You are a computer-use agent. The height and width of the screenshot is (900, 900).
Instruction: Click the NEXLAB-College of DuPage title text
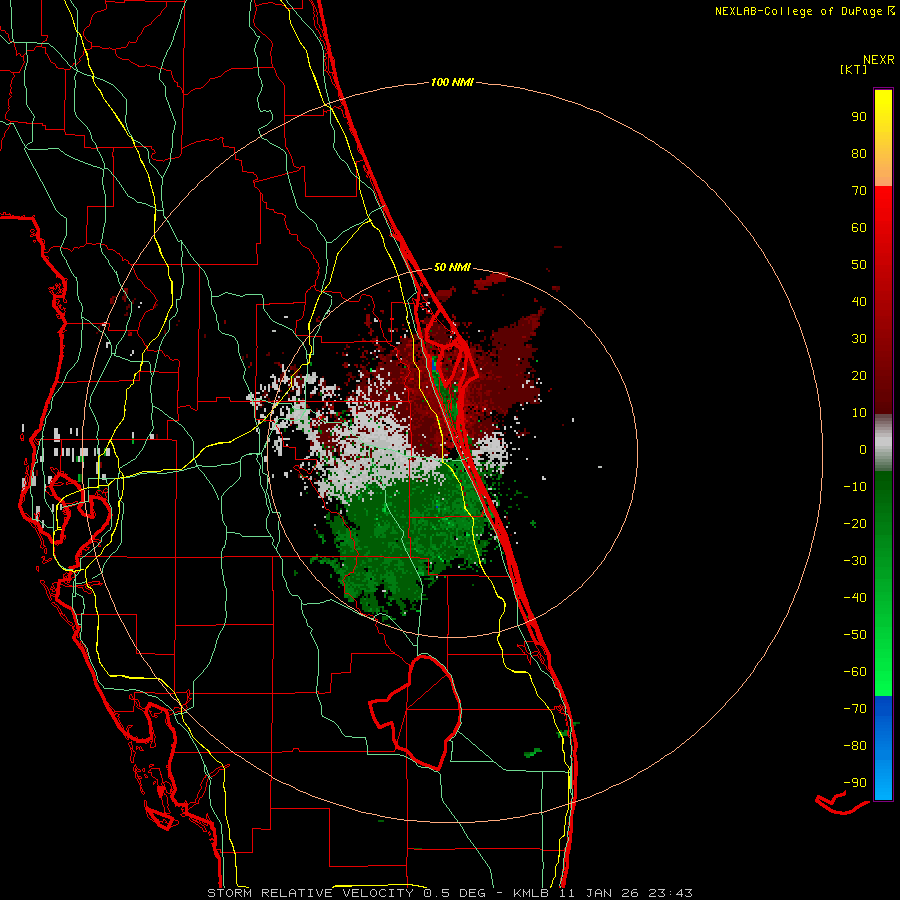point(798,11)
